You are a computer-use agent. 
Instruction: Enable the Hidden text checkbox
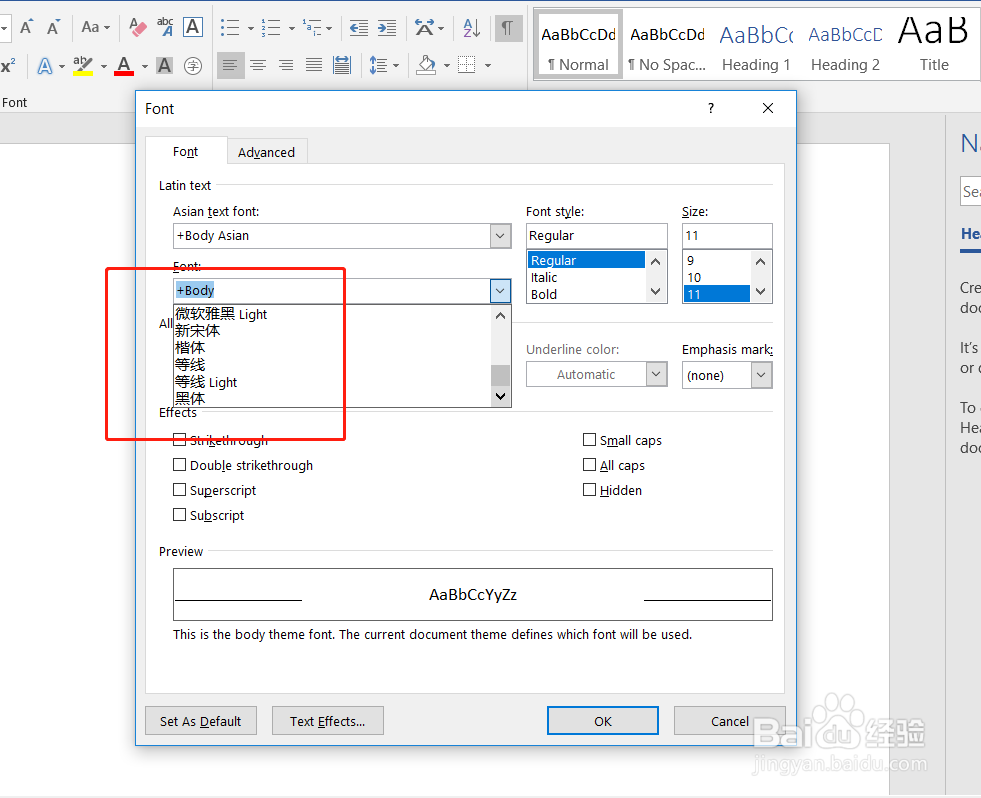click(x=590, y=490)
